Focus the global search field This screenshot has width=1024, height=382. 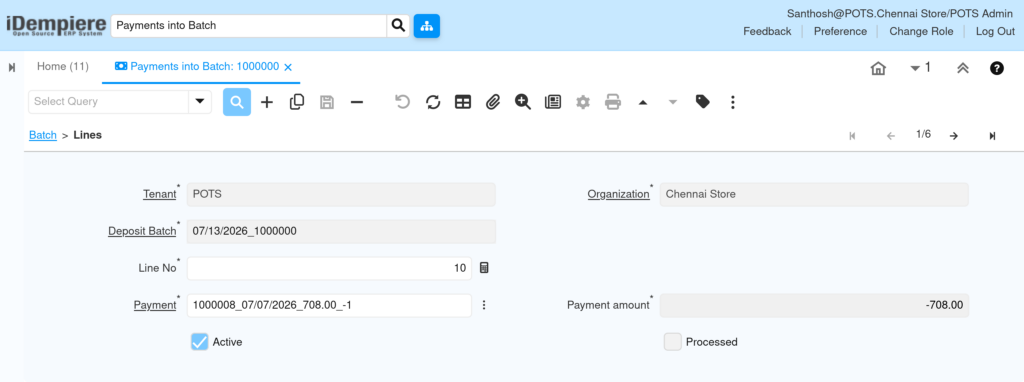coord(249,26)
